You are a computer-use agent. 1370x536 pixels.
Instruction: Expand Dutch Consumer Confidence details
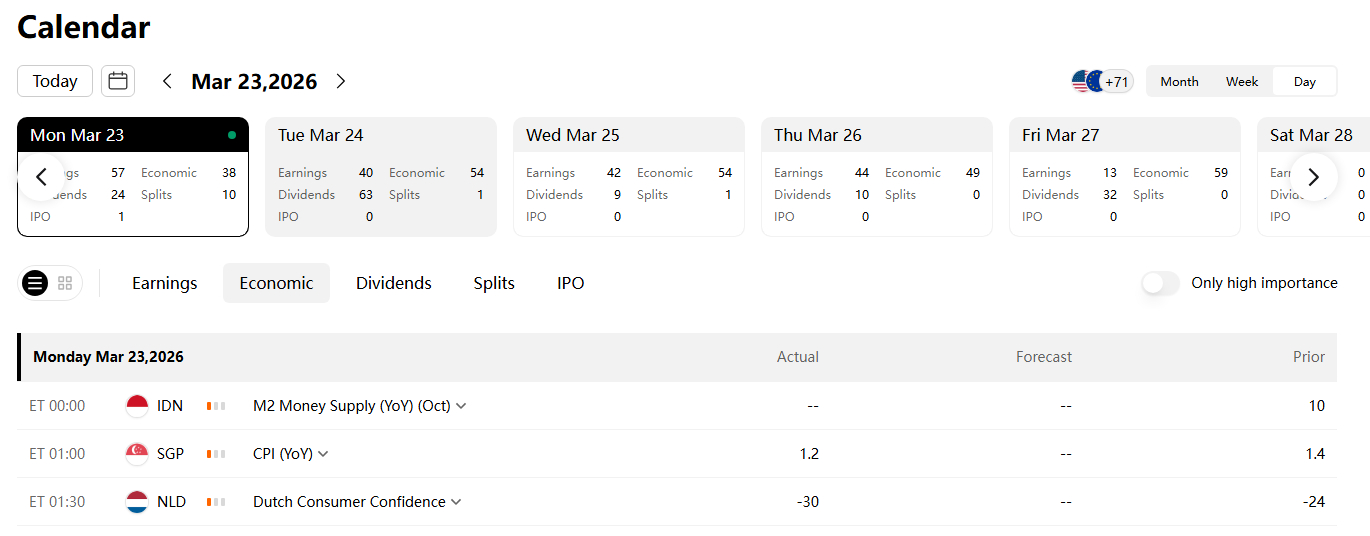(456, 502)
